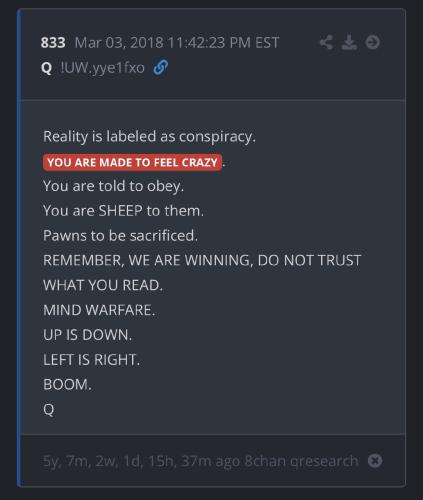Click the relative time 5y, 7m, 2w ago

click(142, 461)
